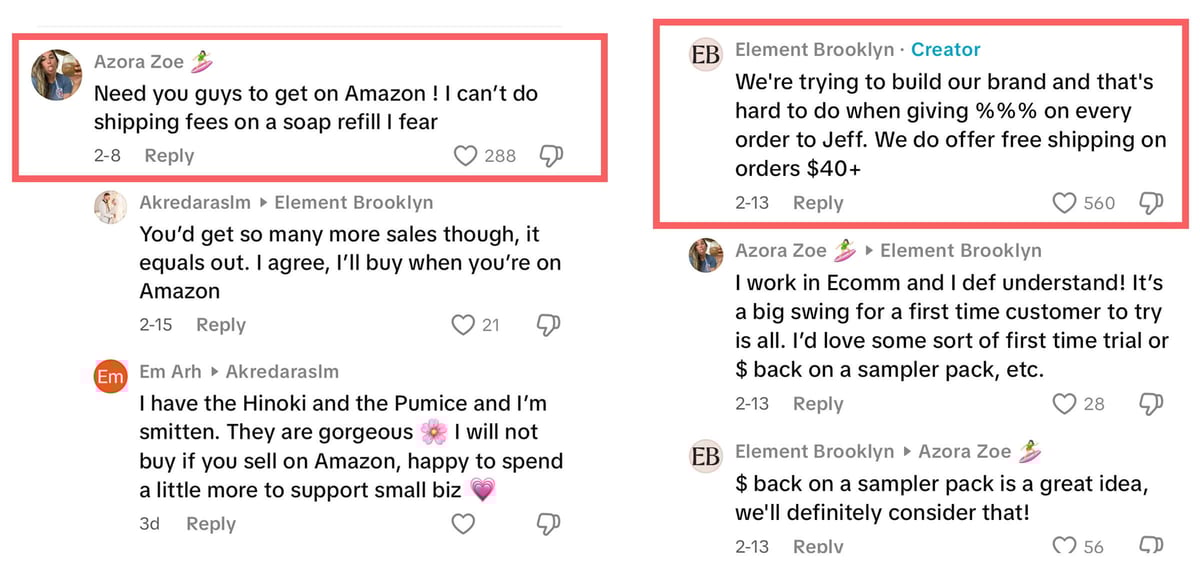
Task: Dislike Em Arh's small biz comment
Action: [549, 523]
